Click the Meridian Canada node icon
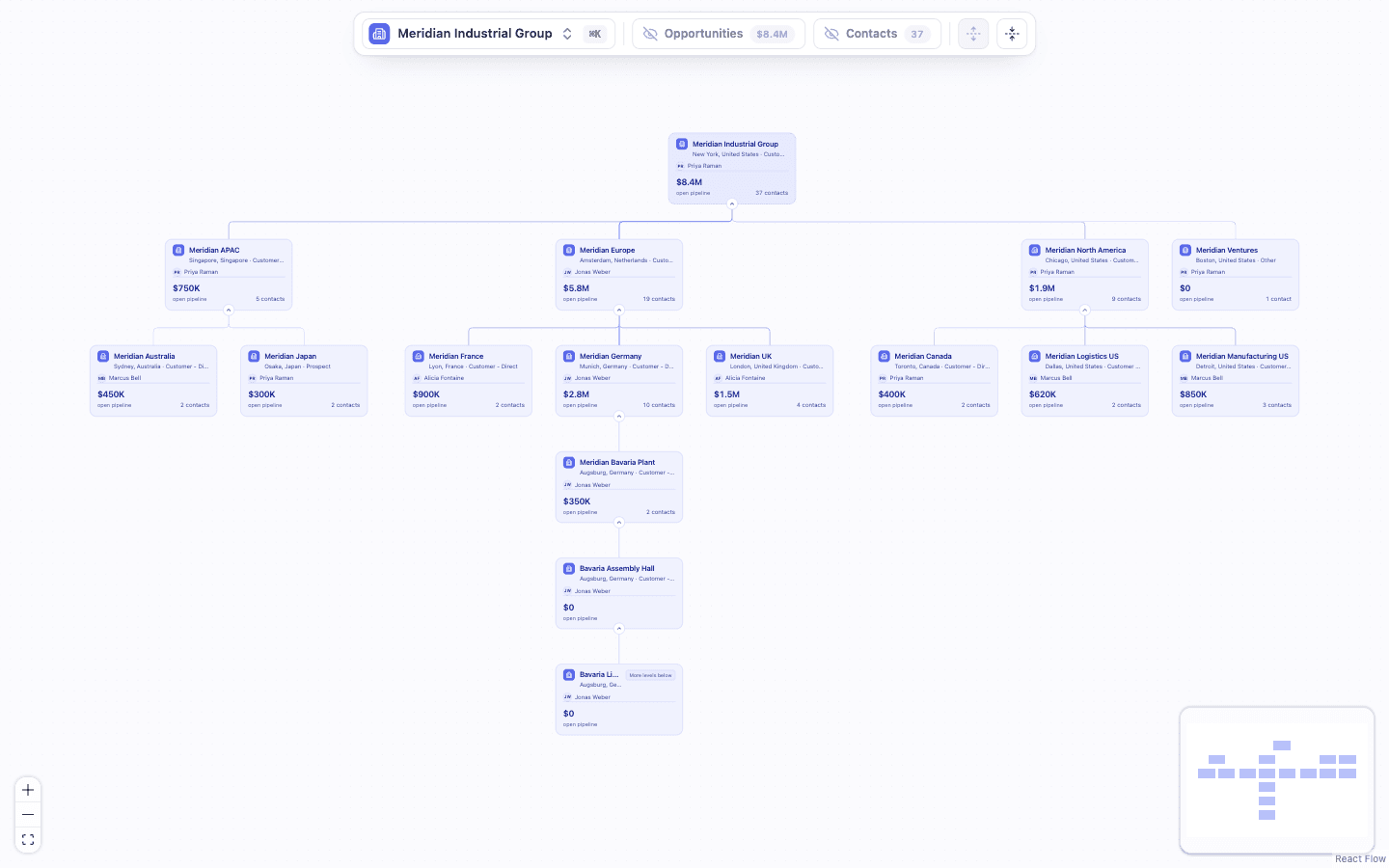The image size is (1389, 868). point(884,356)
